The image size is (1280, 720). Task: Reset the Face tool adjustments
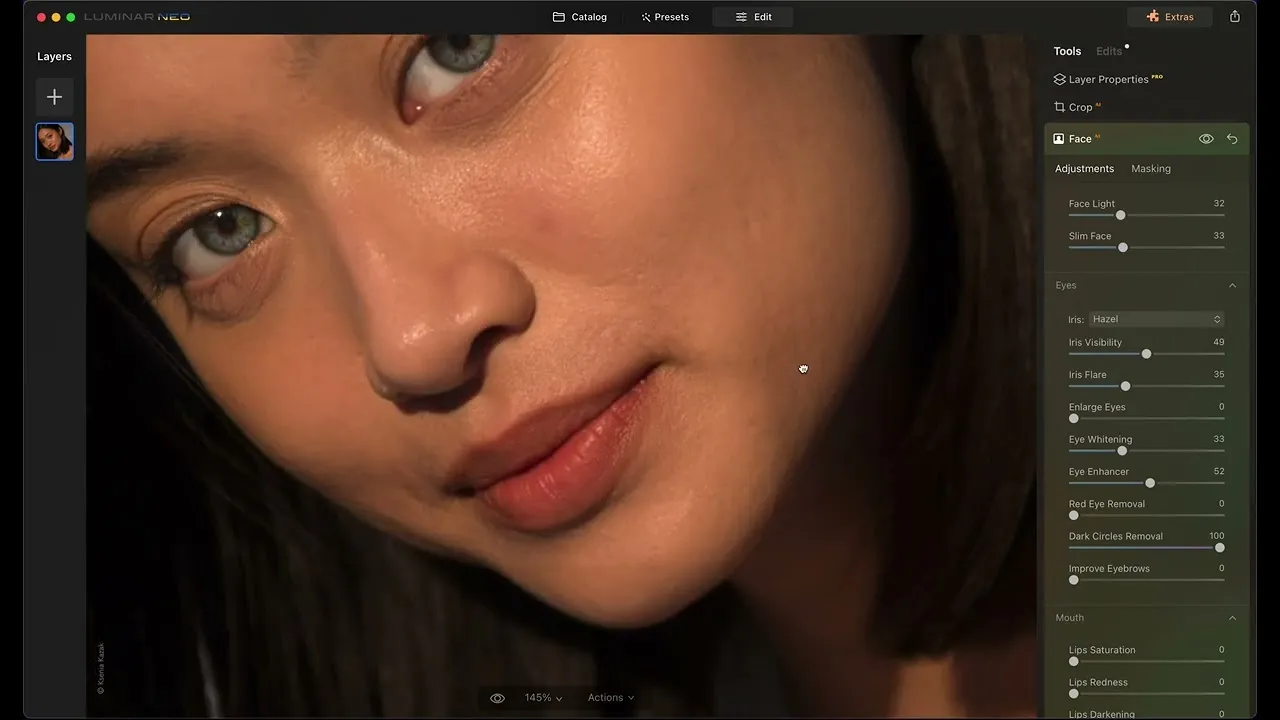(x=1232, y=139)
